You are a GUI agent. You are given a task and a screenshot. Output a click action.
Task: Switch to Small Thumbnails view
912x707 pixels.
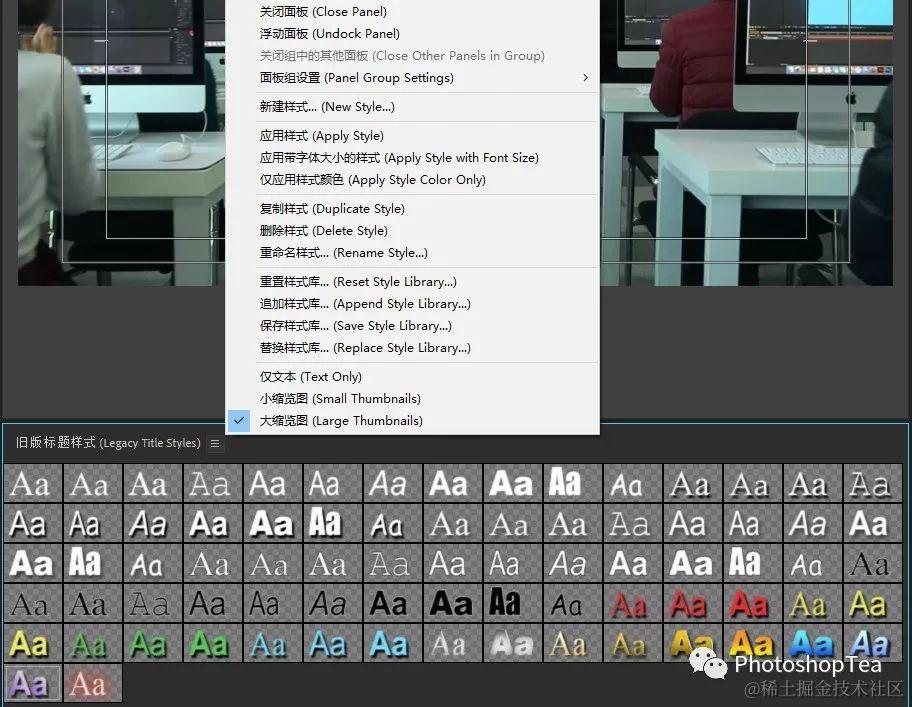(x=412, y=399)
